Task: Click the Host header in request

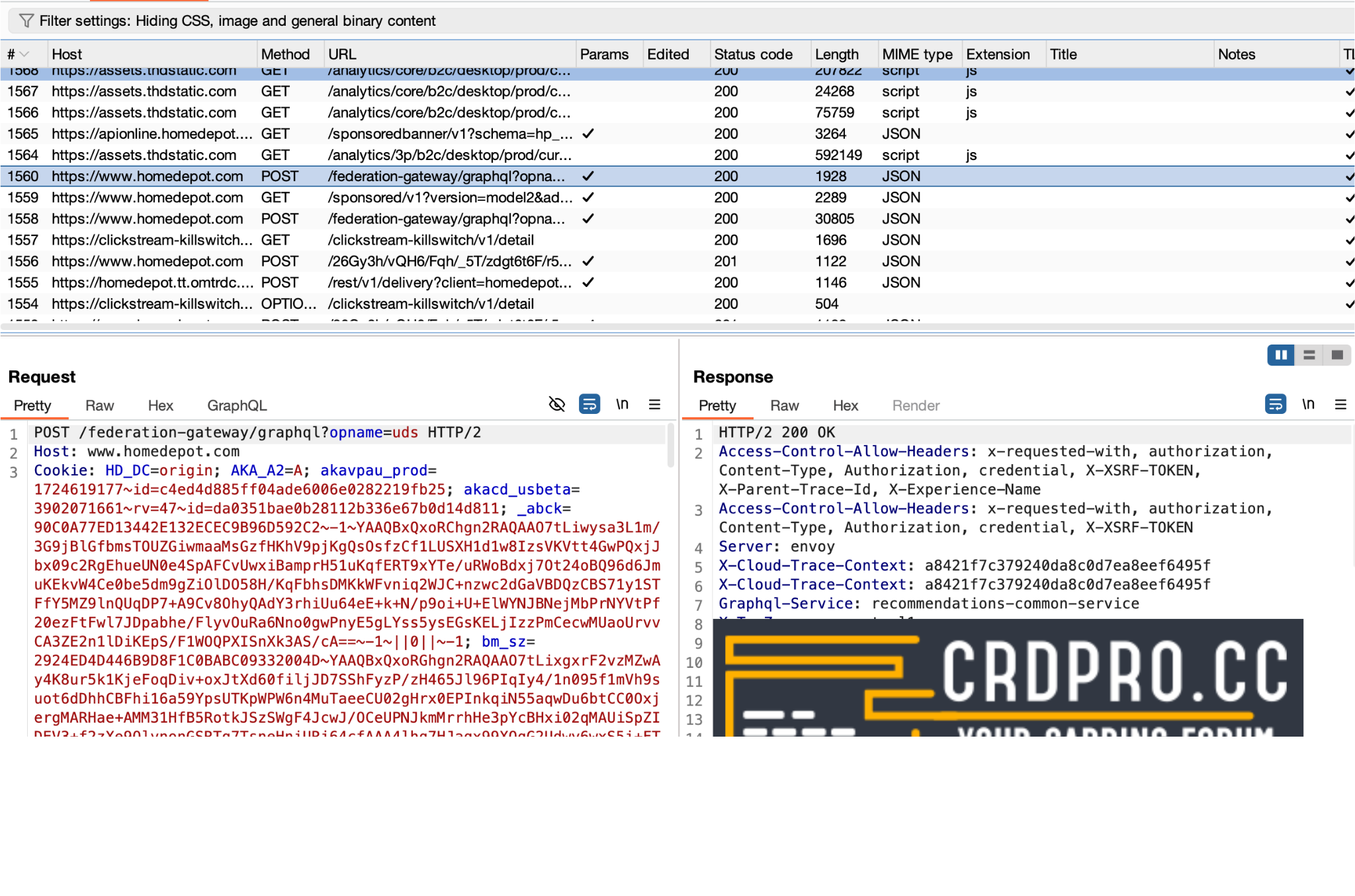Action: click(136, 452)
